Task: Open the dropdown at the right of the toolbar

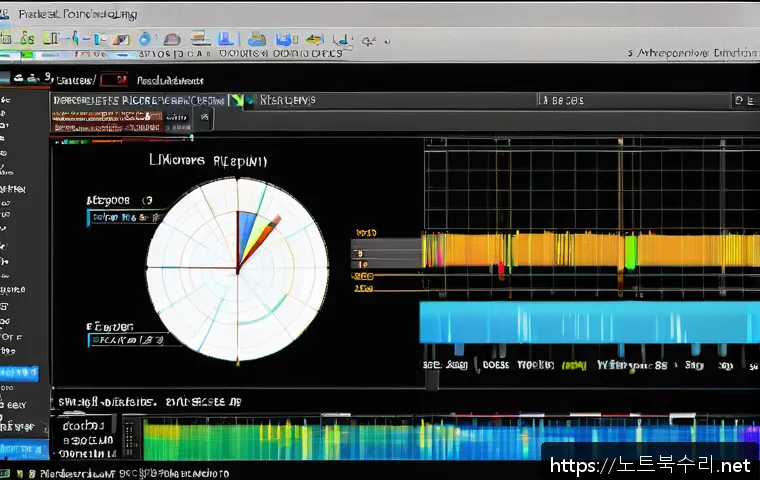Action: coord(688,51)
